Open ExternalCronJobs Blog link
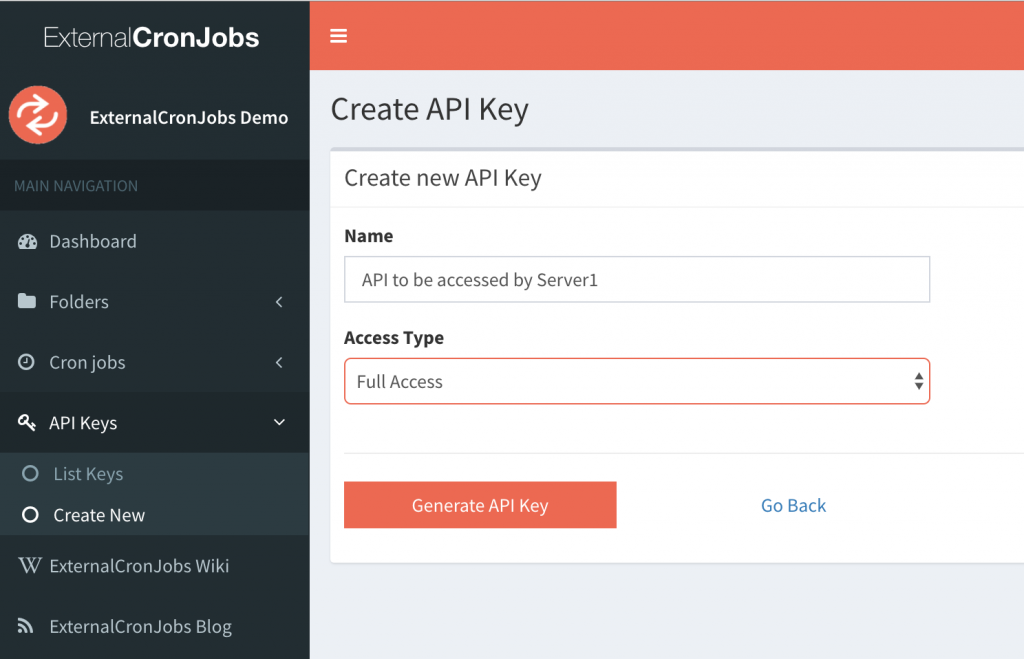 coord(155,626)
